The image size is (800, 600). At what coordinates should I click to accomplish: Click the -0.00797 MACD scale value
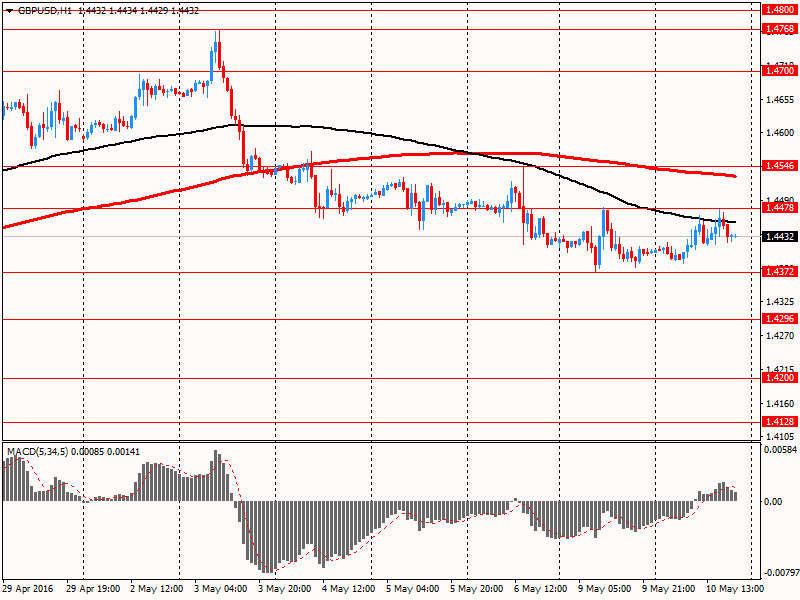click(781, 573)
